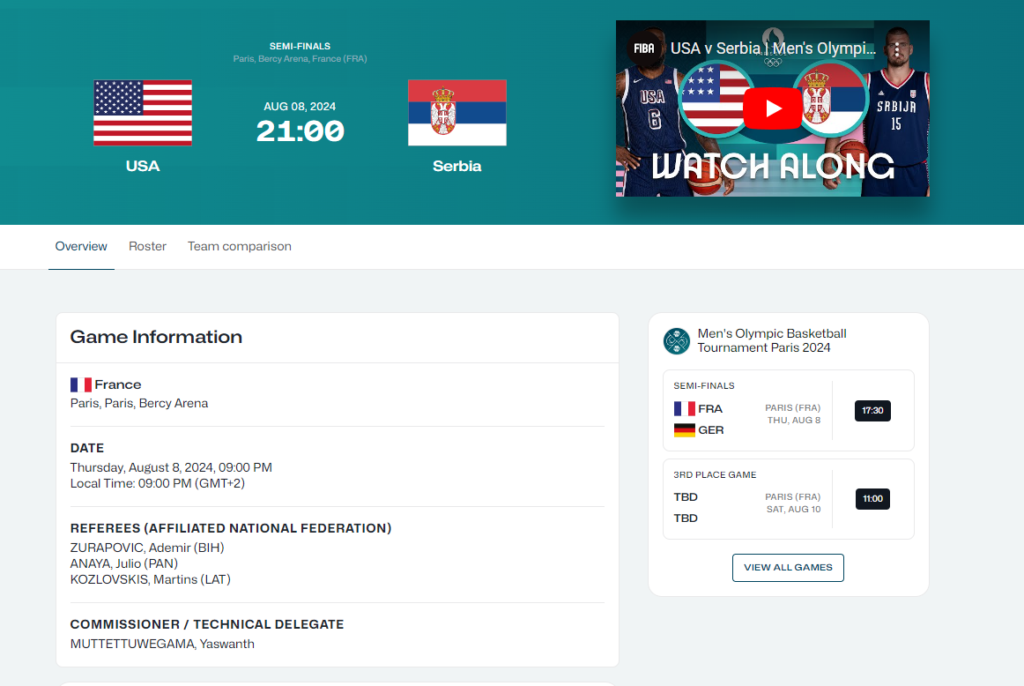Screen dimensions: 1024x686
Task: Click the USA team name label
Action: pyautogui.click(x=143, y=166)
